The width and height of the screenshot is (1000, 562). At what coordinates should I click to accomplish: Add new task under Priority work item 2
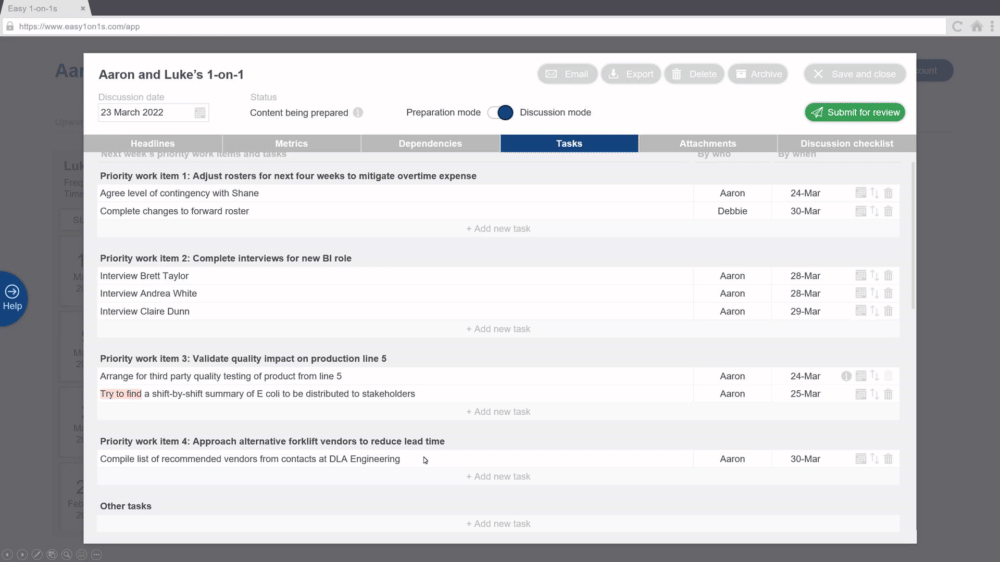[498, 329]
